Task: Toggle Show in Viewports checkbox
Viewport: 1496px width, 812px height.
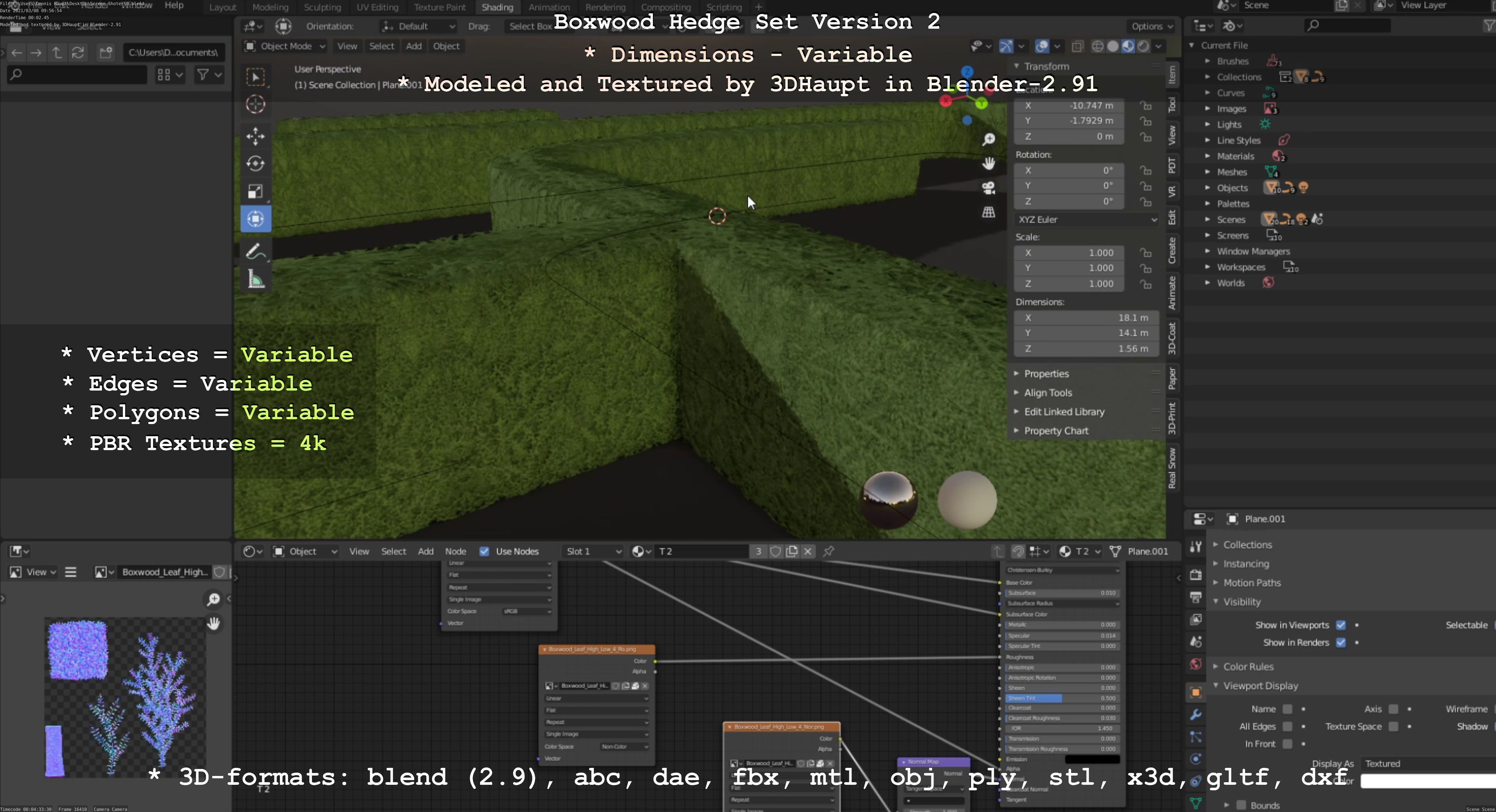Action: tap(1341, 625)
